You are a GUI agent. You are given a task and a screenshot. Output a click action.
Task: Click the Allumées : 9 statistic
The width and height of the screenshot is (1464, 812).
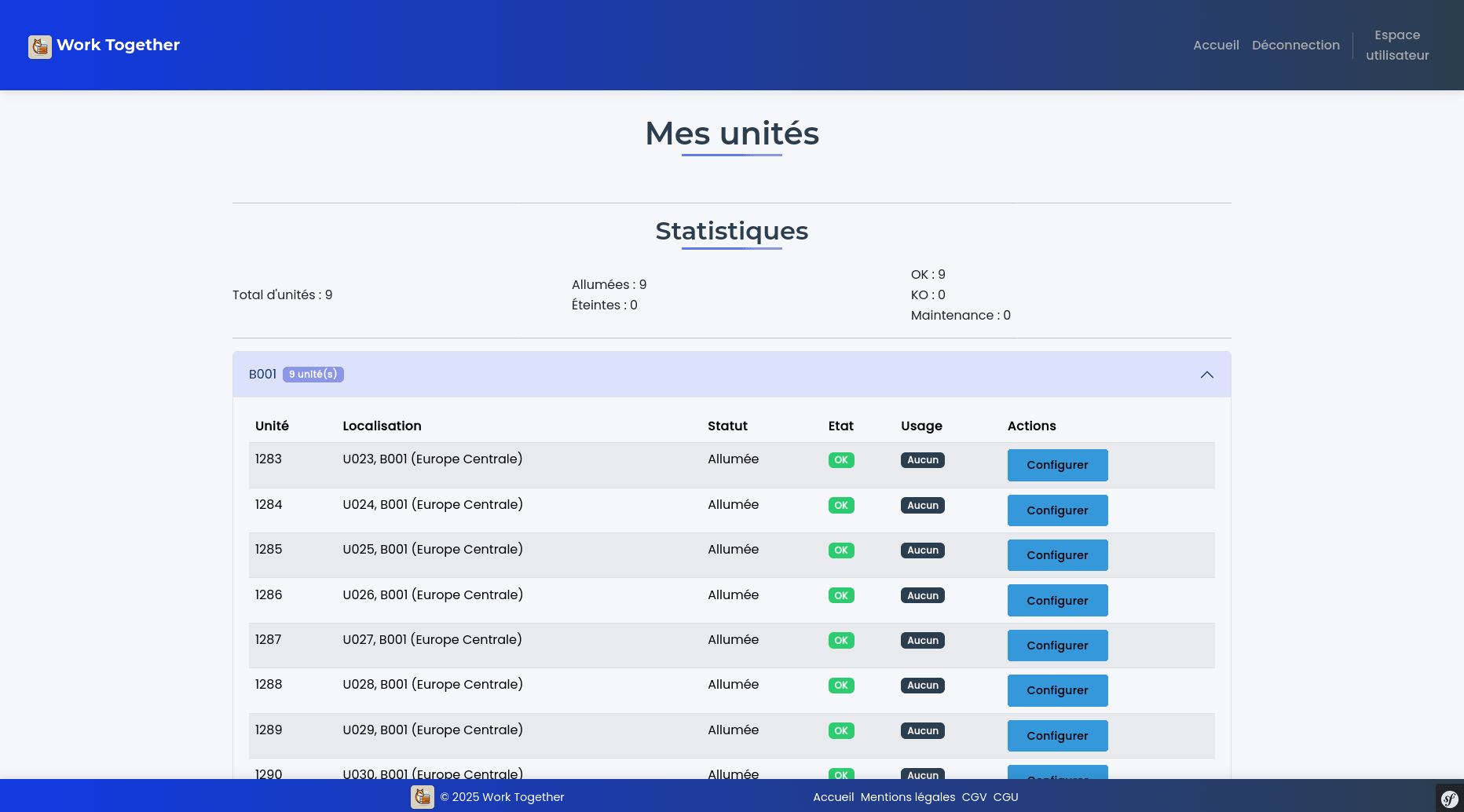click(609, 285)
